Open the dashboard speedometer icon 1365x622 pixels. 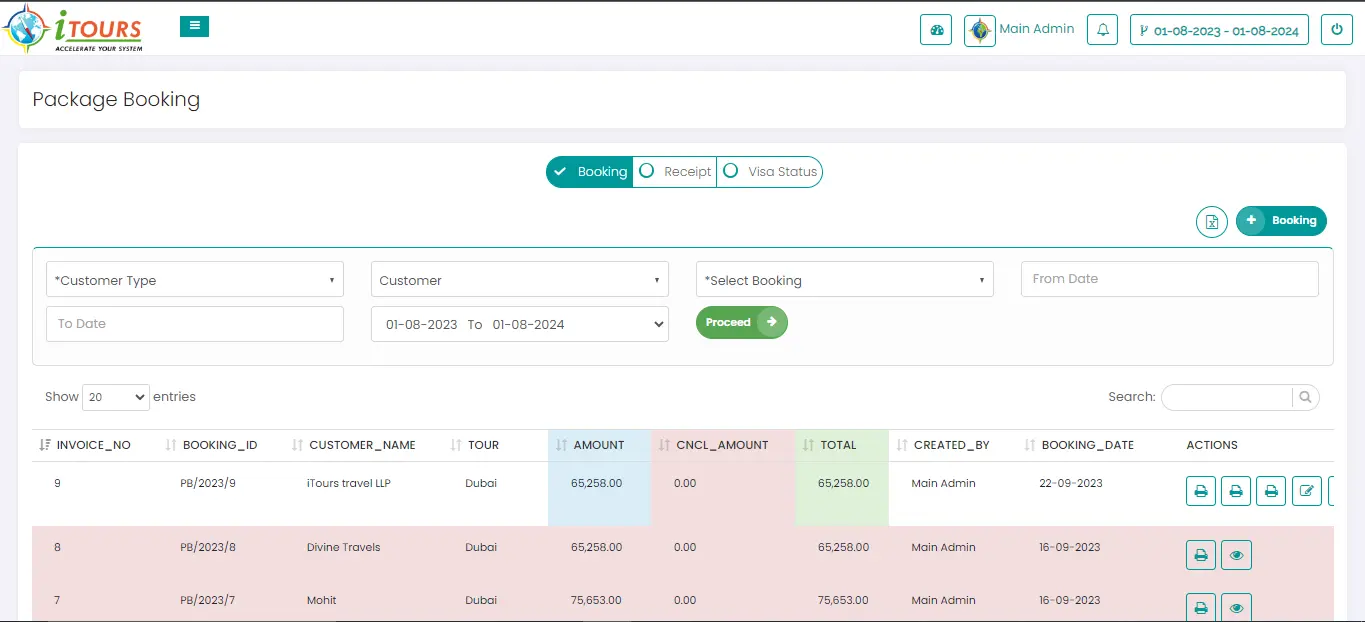(936, 30)
